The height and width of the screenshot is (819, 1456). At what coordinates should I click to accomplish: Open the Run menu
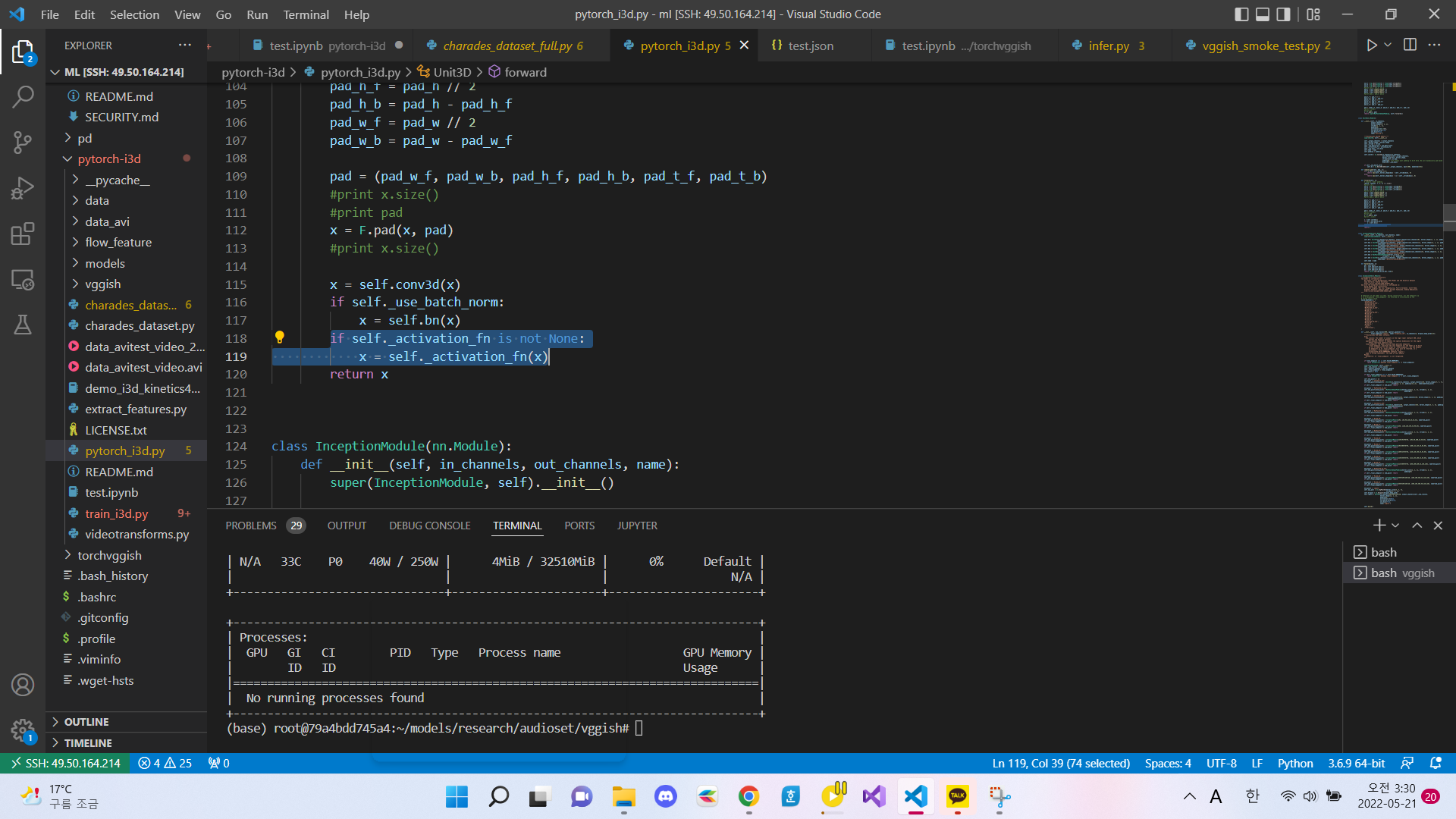pos(256,14)
